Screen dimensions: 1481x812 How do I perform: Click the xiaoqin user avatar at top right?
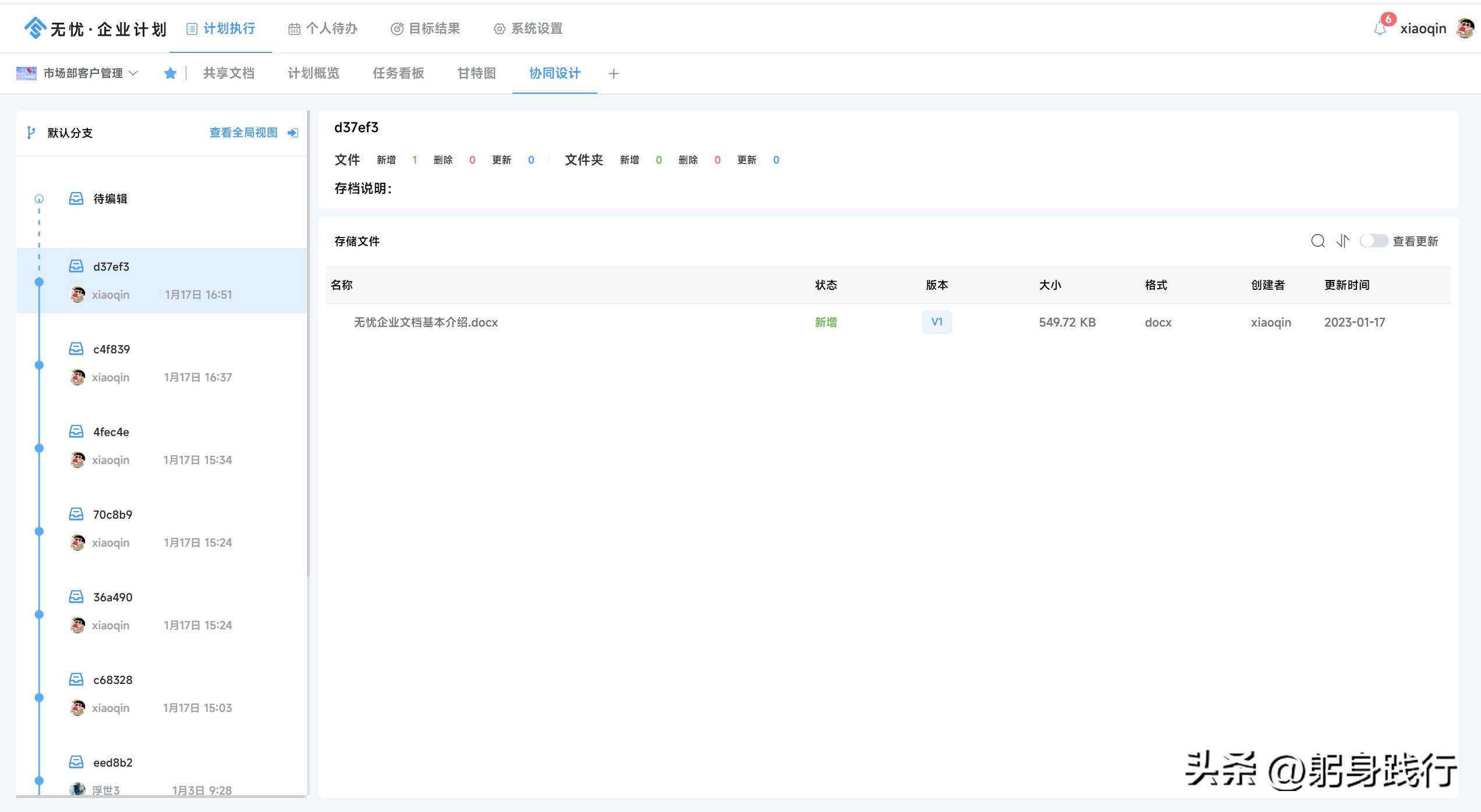click(x=1465, y=28)
